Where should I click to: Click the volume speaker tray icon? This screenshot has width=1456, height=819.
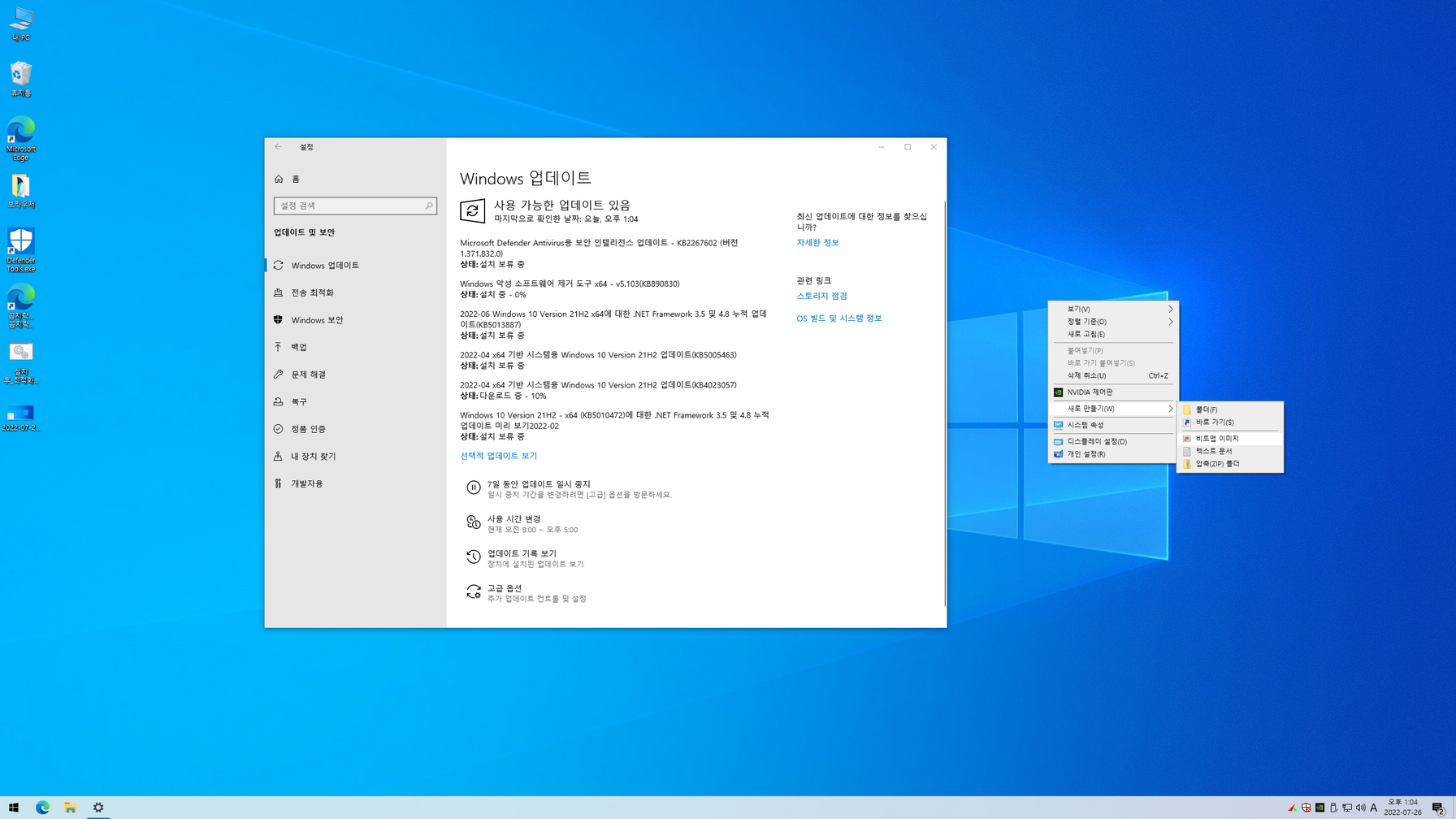(1361, 808)
